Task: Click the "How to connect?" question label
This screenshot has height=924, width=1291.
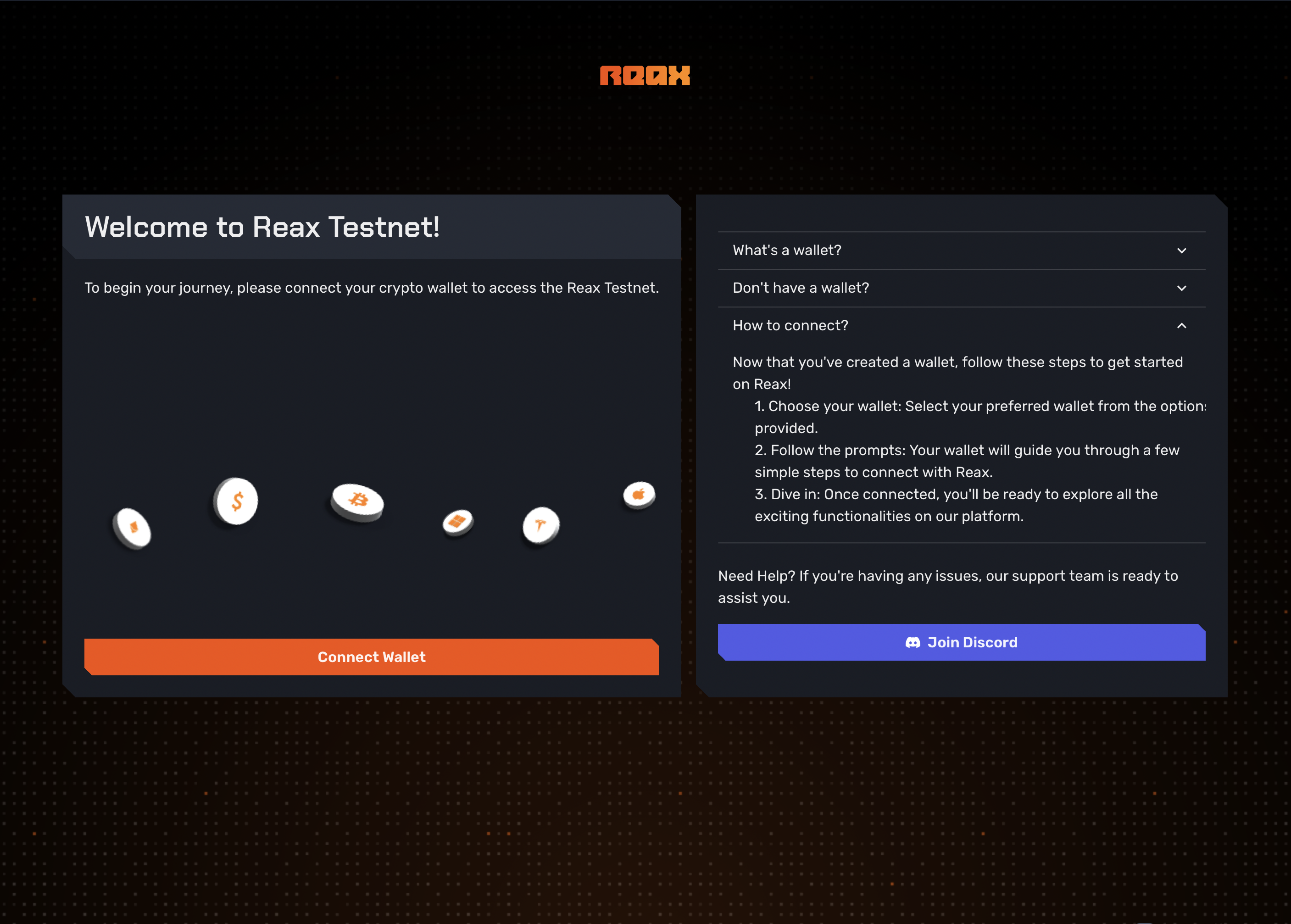Action: click(790, 325)
